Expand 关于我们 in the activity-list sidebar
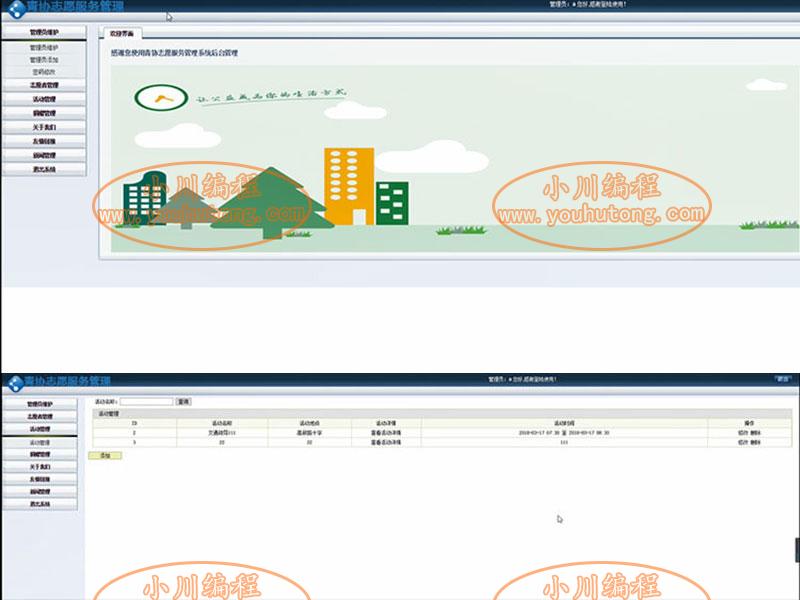 (x=40, y=467)
